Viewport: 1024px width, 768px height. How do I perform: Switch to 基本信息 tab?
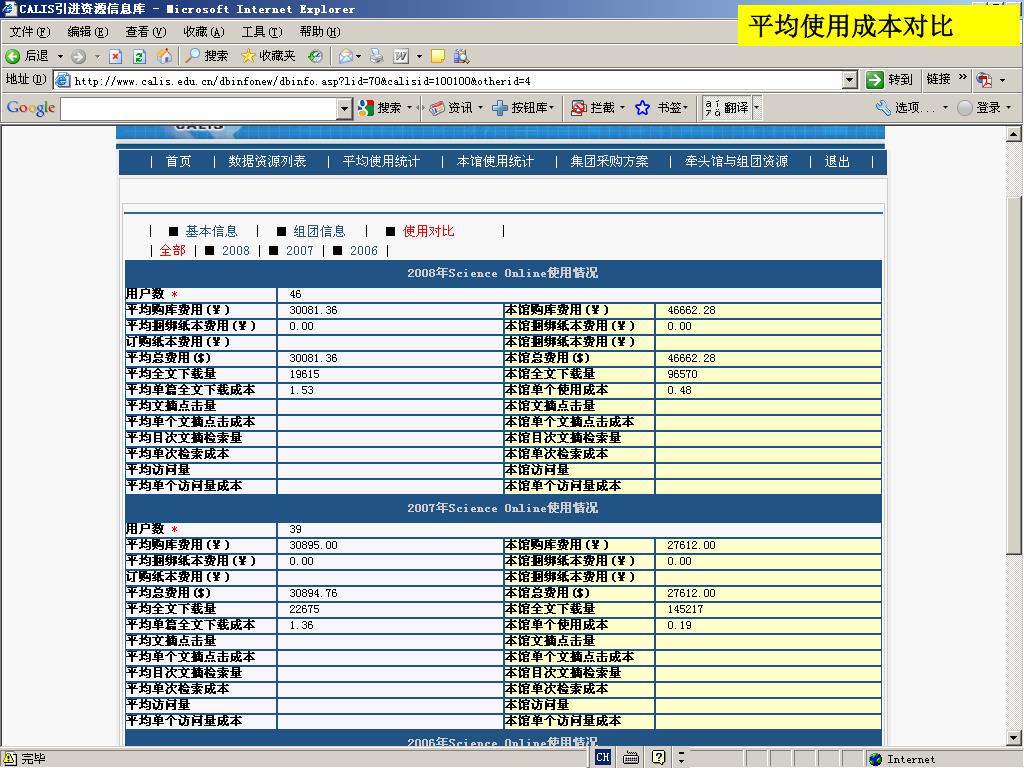pos(211,231)
